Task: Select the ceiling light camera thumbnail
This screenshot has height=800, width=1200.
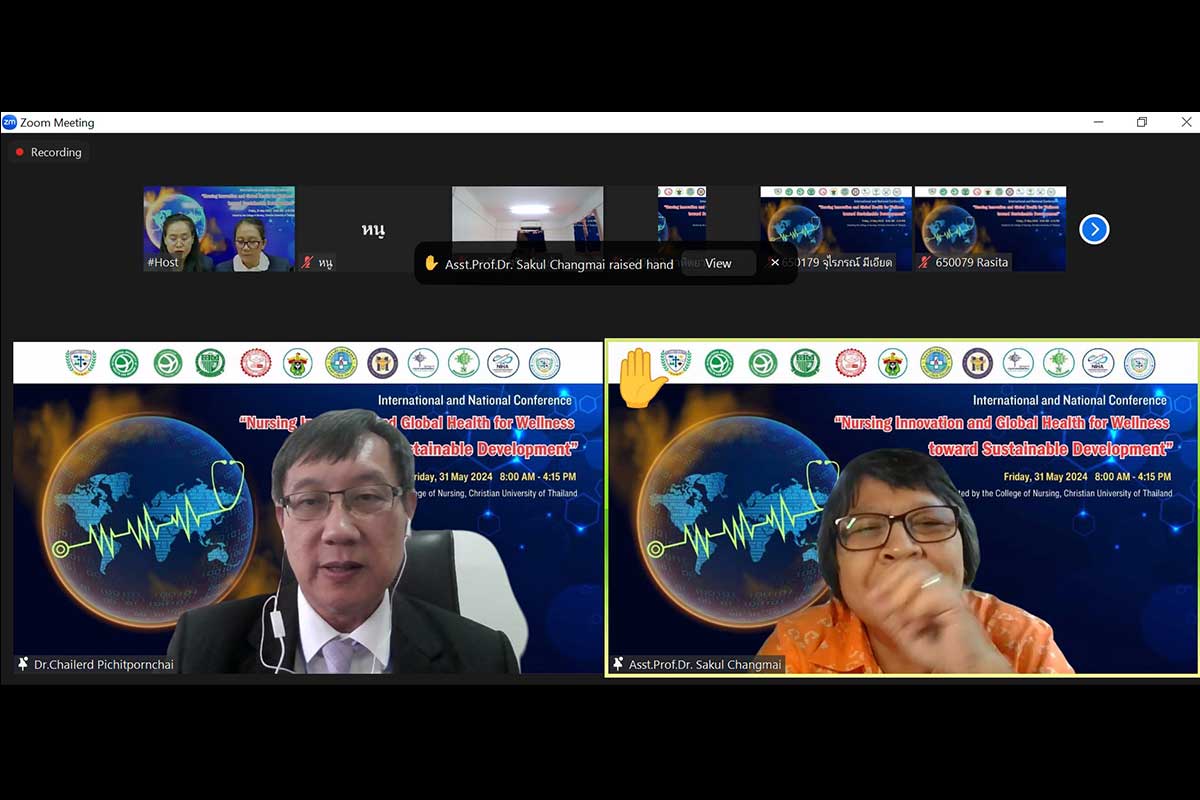Action: click(527, 213)
